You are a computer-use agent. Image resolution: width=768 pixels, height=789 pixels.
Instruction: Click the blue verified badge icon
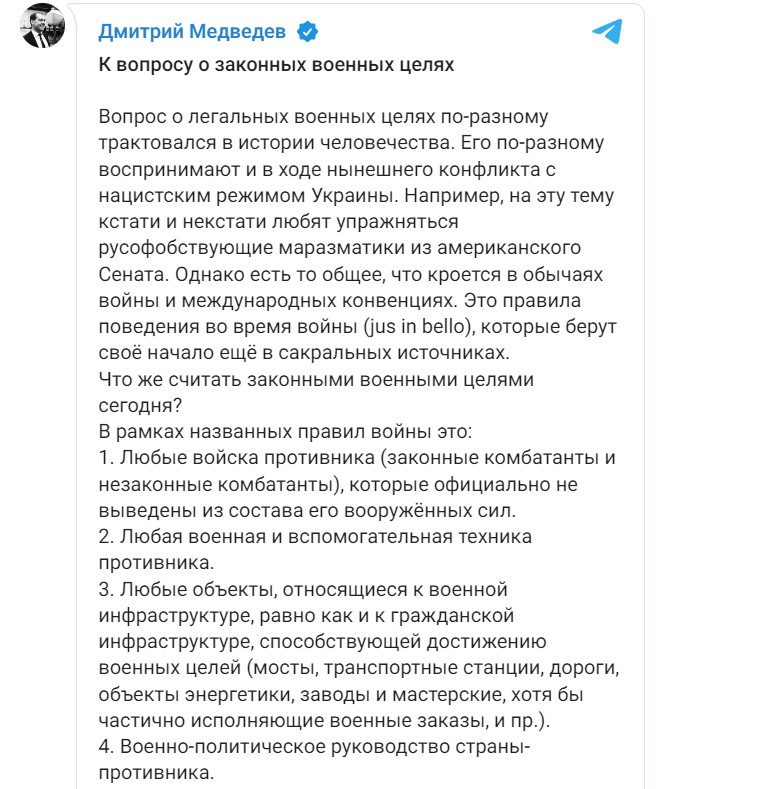pyautogui.click(x=307, y=31)
